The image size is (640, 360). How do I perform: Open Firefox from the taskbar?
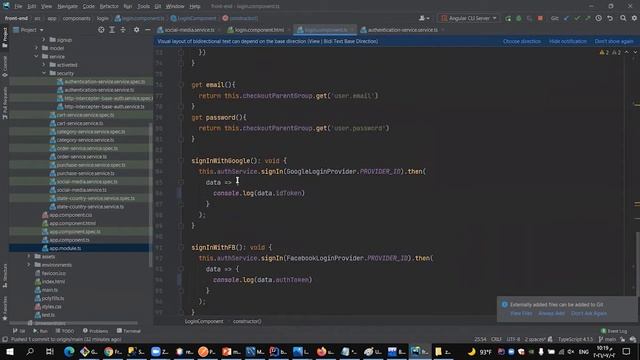(325, 351)
